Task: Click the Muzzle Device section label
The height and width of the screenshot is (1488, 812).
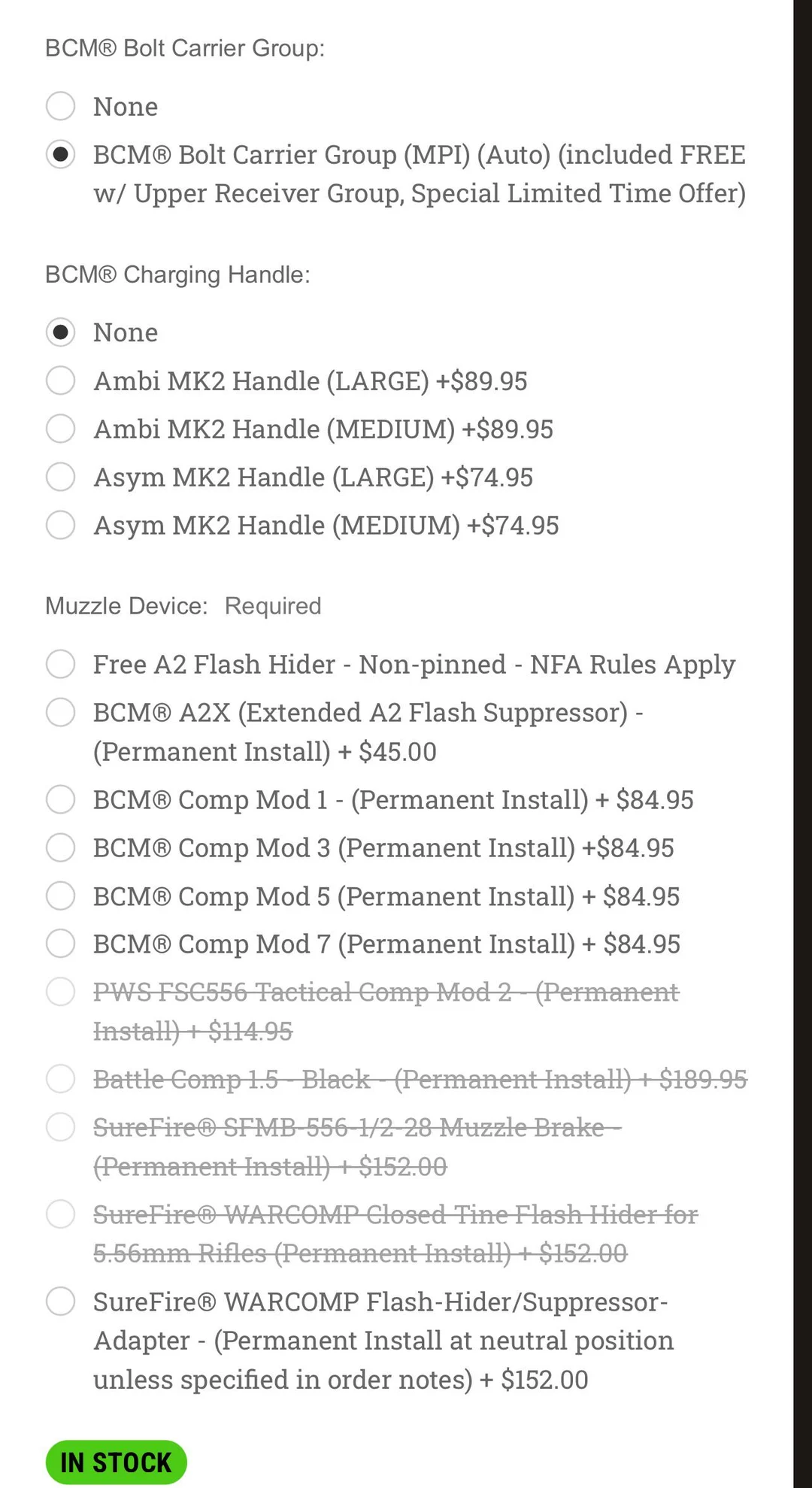Action: 126,606
